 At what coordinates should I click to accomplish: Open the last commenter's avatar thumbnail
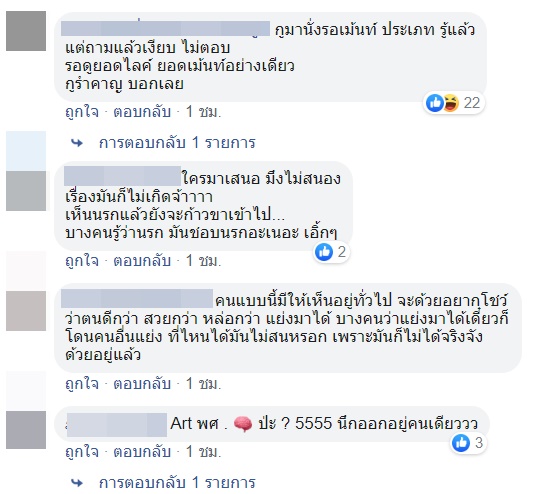pyautogui.click(x=26, y=430)
